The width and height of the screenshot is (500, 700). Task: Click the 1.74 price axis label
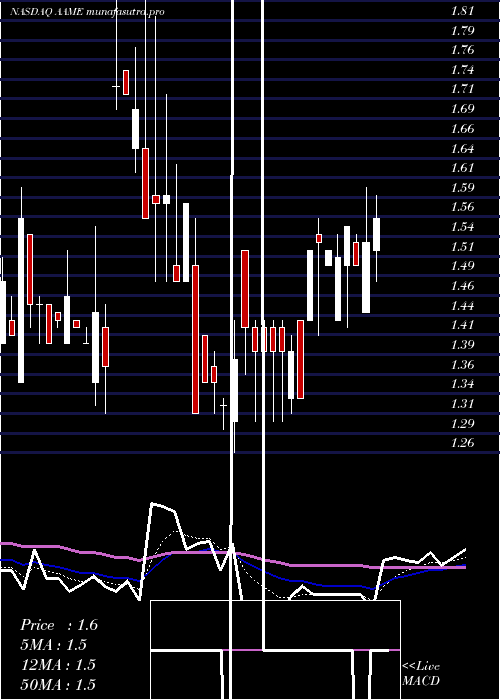tap(462, 70)
